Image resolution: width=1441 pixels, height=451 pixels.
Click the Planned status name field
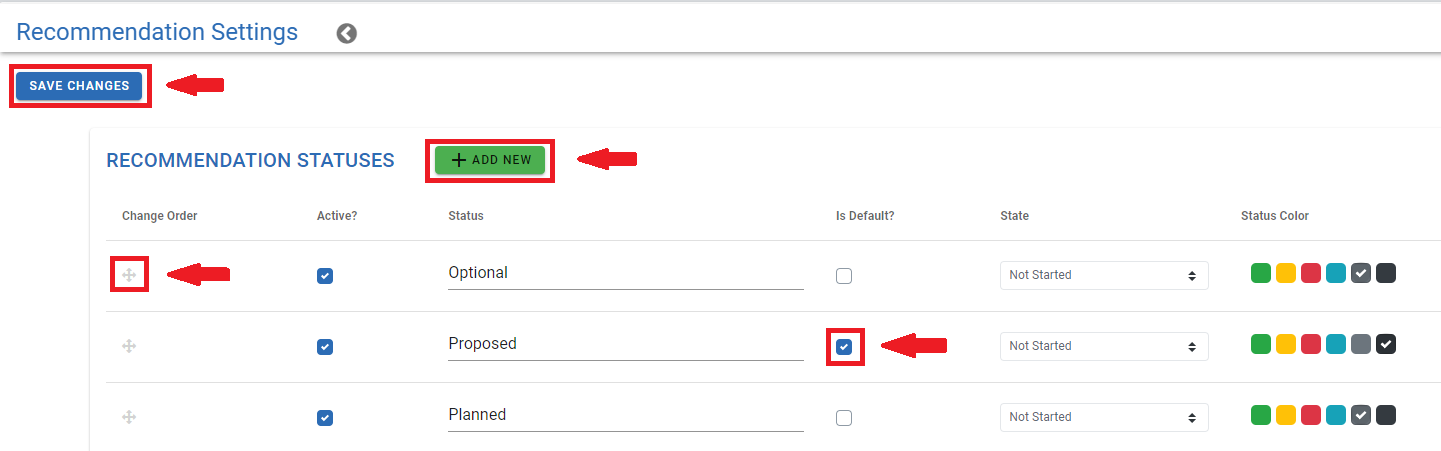coord(626,415)
